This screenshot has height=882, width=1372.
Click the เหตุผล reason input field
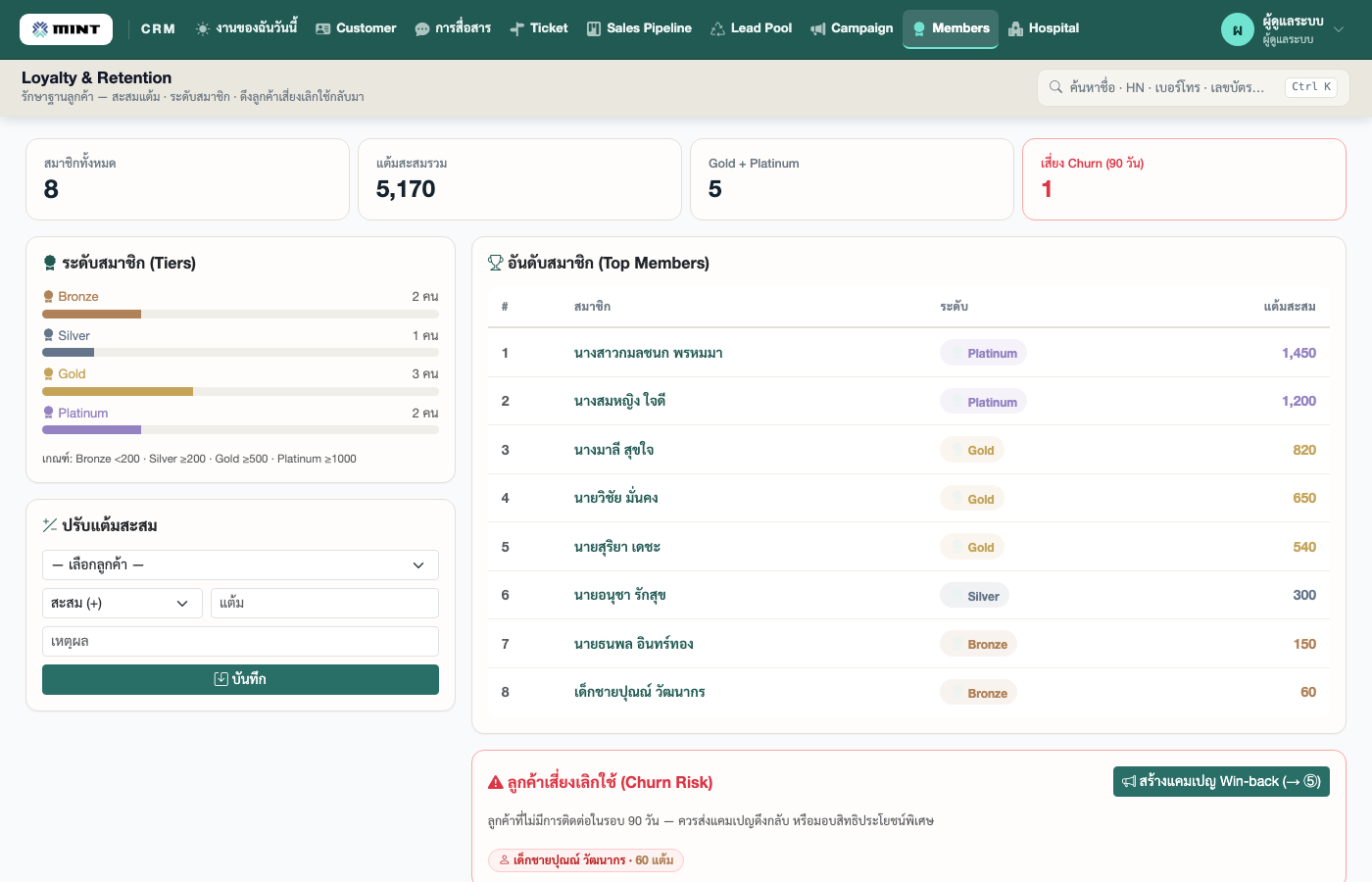240,642
